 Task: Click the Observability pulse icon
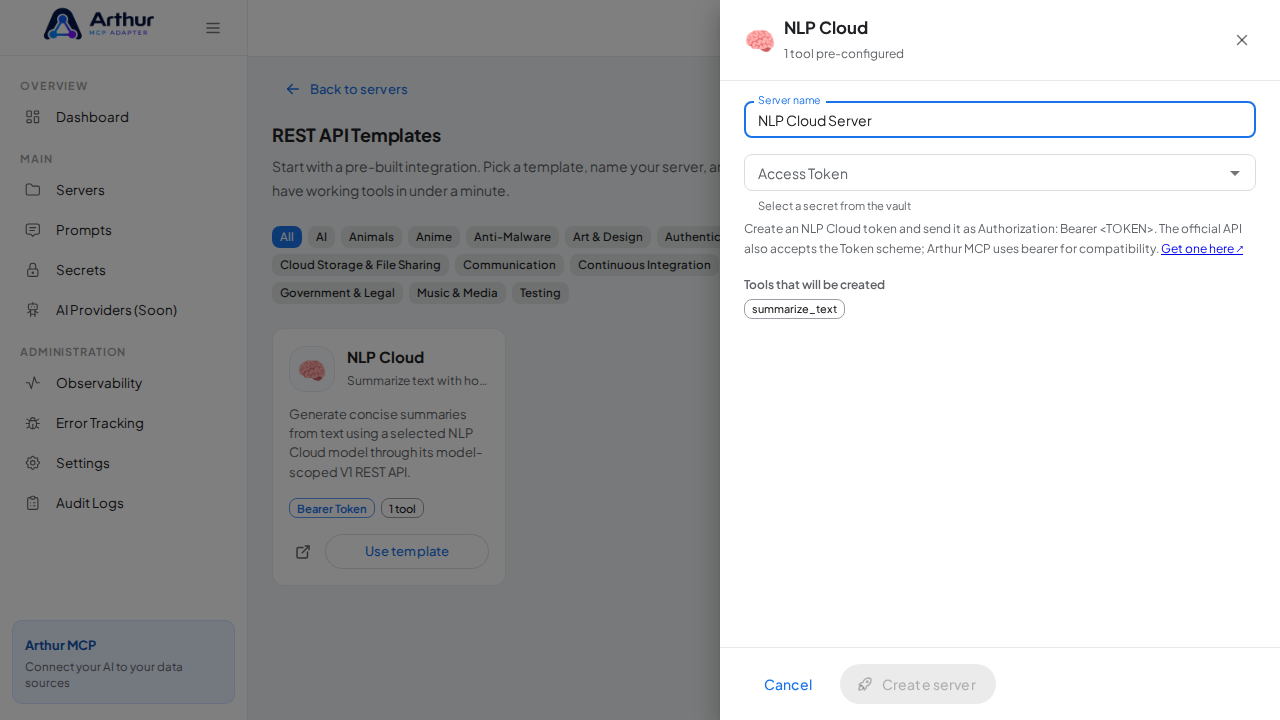point(33,383)
